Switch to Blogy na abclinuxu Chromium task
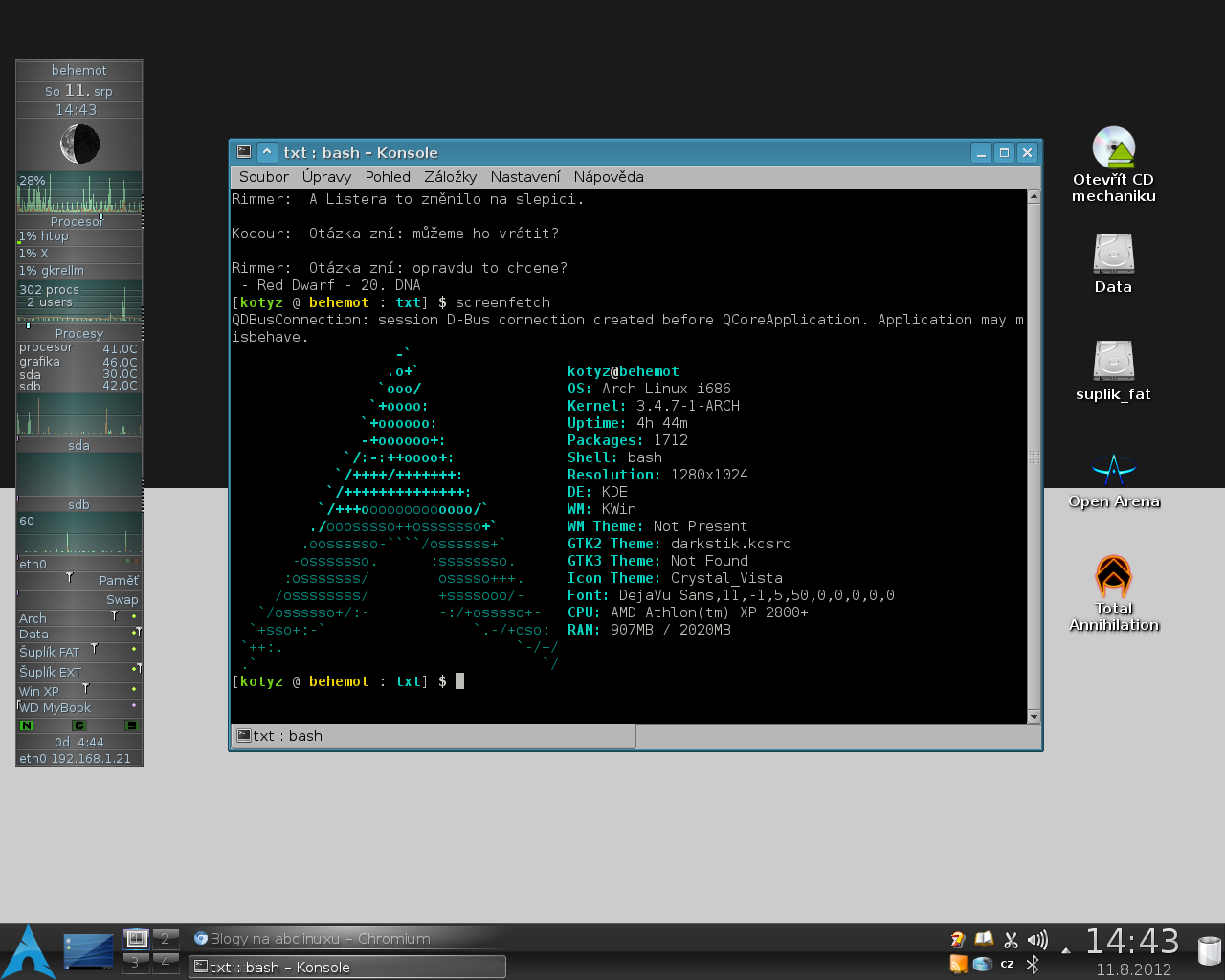Image resolution: width=1225 pixels, height=980 pixels. pyautogui.click(x=346, y=939)
